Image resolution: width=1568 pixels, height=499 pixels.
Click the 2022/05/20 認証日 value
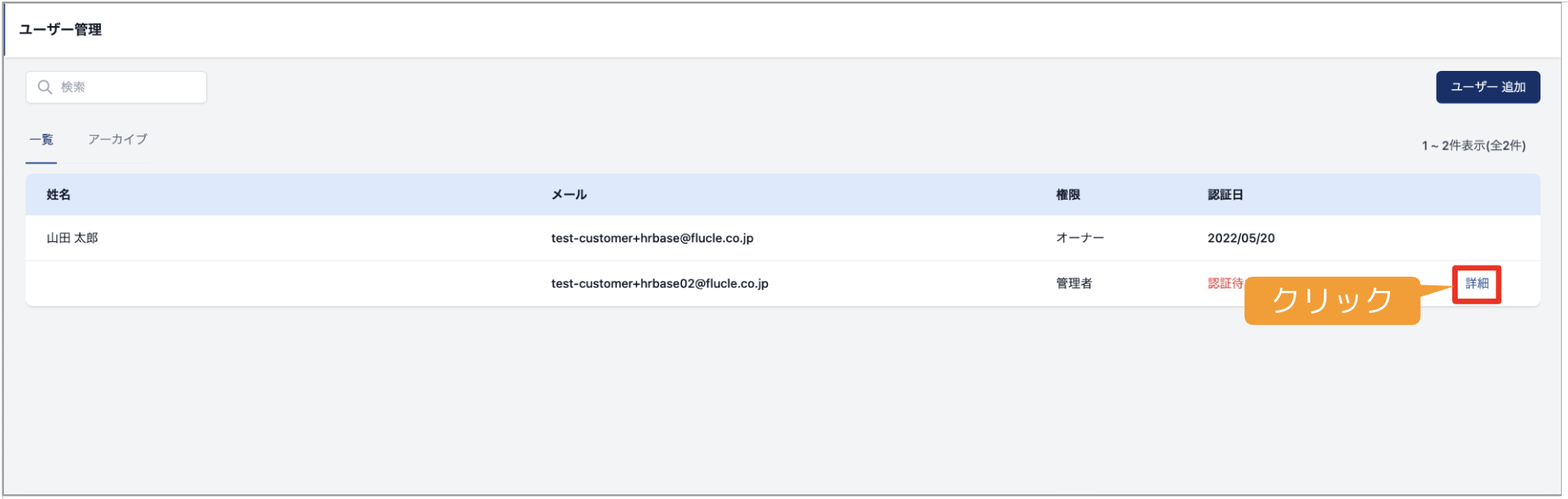pos(1241,238)
